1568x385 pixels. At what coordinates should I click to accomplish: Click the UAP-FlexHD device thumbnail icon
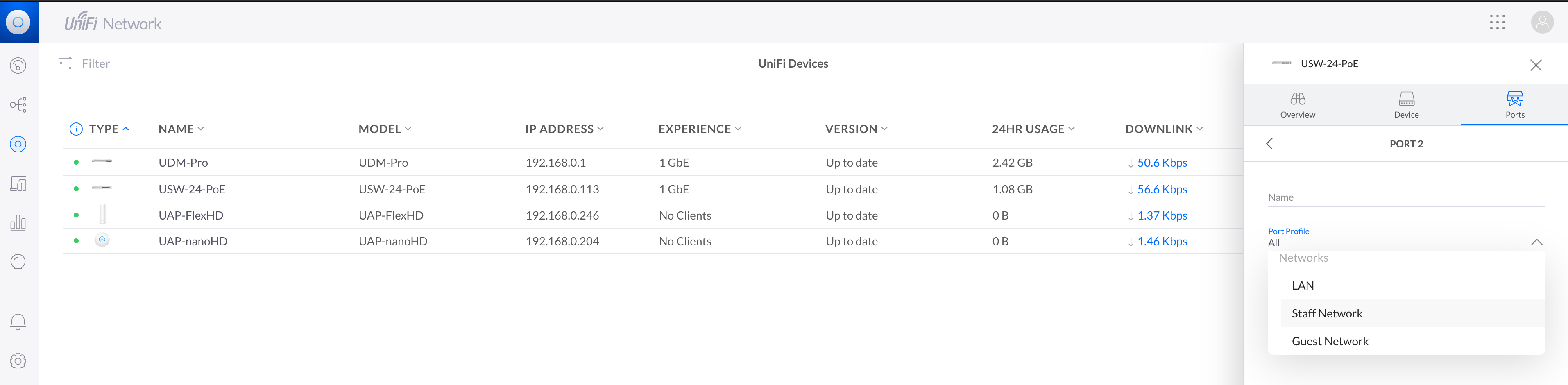(x=102, y=214)
